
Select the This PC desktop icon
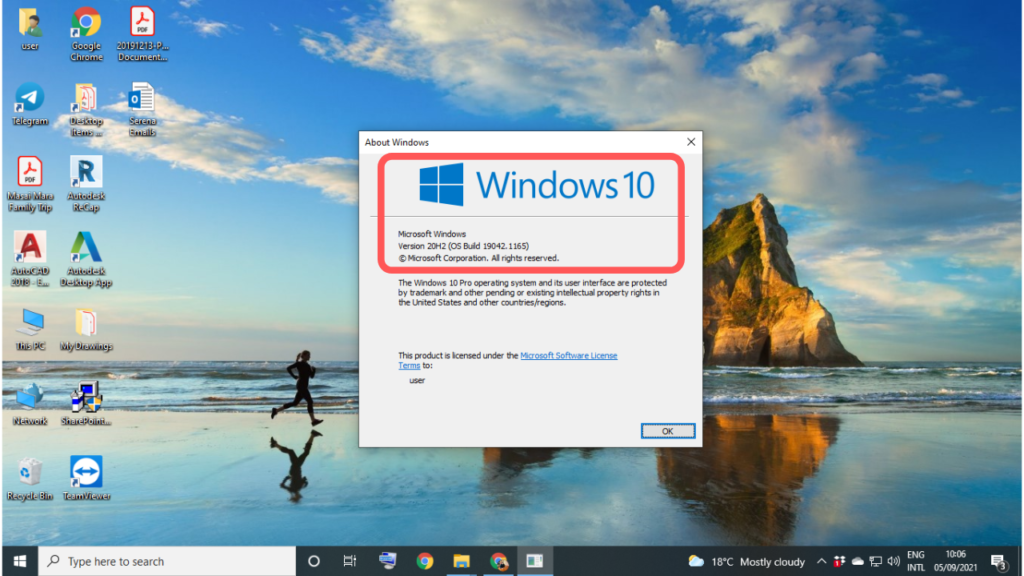pyautogui.click(x=30, y=324)
